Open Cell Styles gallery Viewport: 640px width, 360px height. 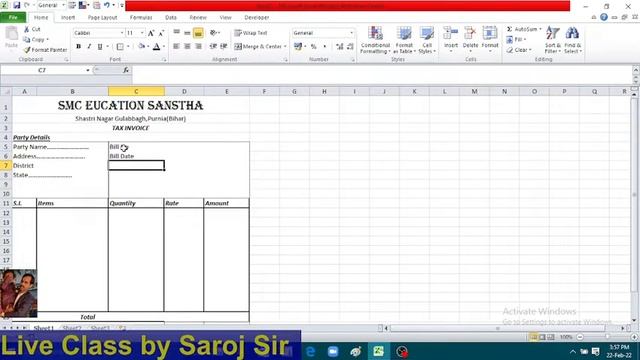[427, 40]
